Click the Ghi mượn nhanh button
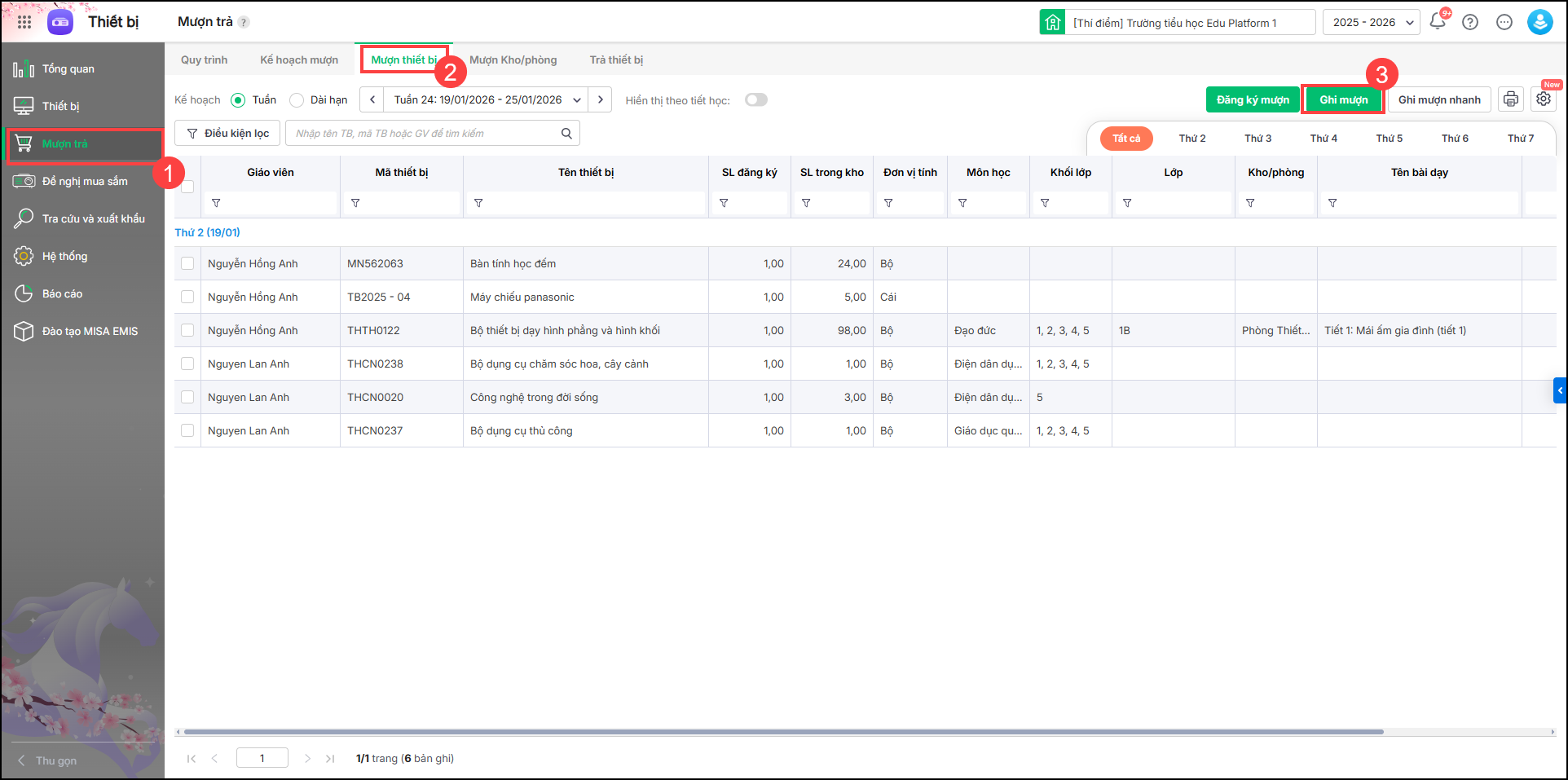Screen dimensions: 1568x780 coord(1439,100)
